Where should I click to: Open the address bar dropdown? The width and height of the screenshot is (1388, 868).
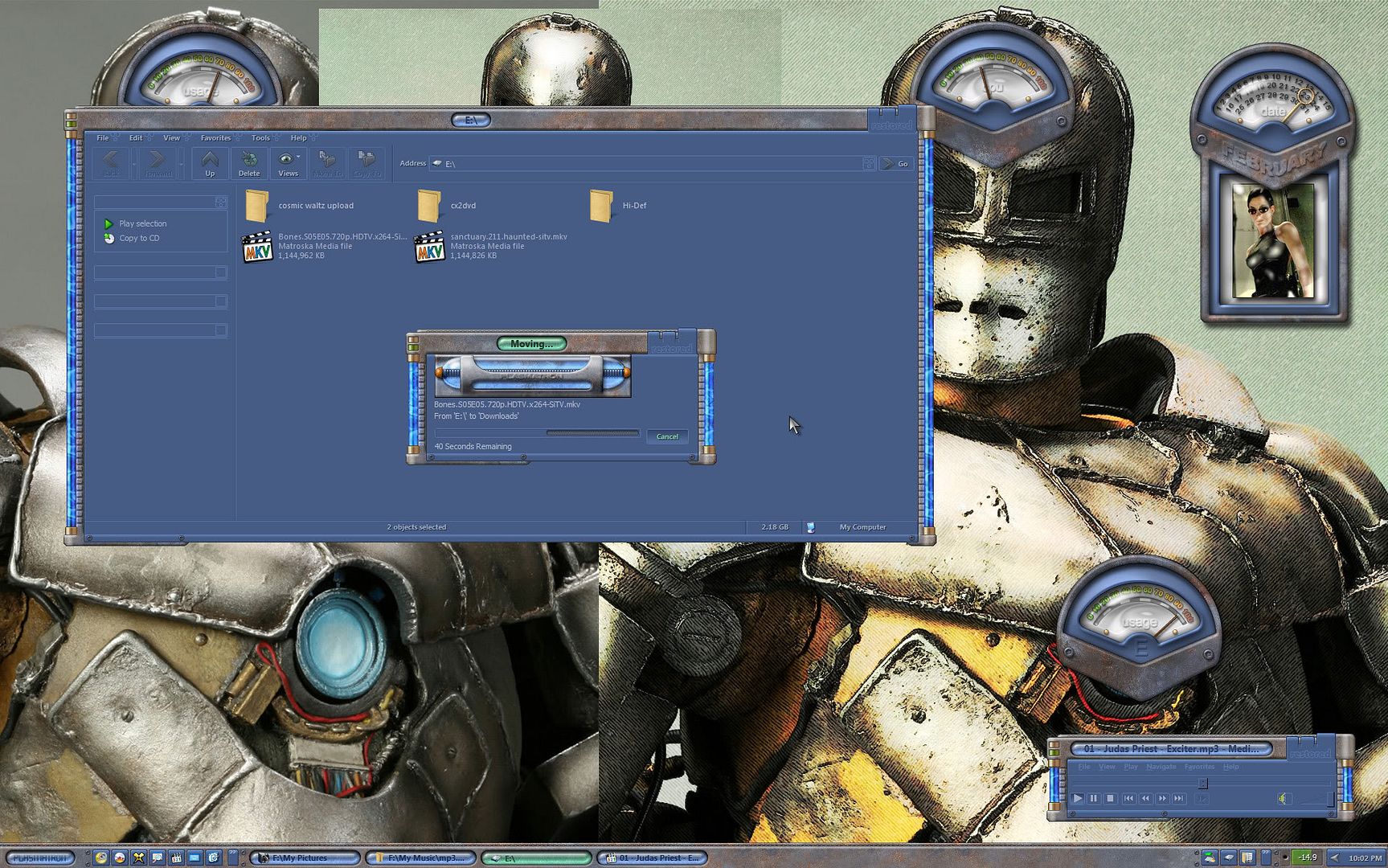869,163
